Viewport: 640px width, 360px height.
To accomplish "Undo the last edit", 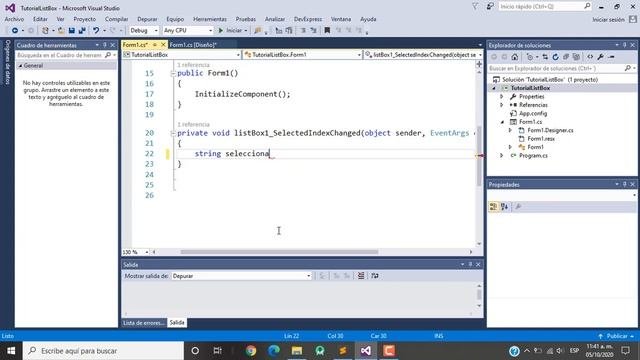I will [x=96, y=31].
